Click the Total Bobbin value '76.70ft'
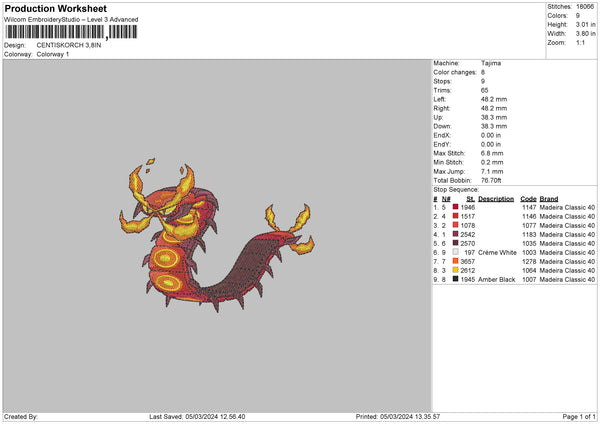The width and height of the screenshot is (600, 424). click(x=491, y=180)
